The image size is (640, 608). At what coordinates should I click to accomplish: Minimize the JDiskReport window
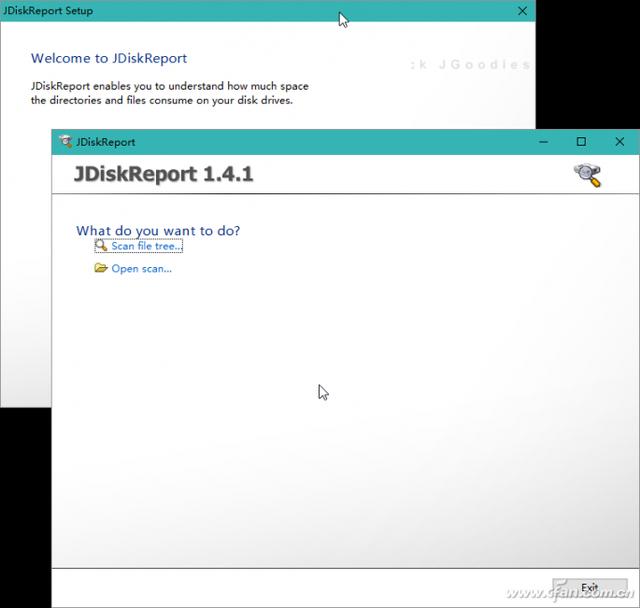point(543,142)
